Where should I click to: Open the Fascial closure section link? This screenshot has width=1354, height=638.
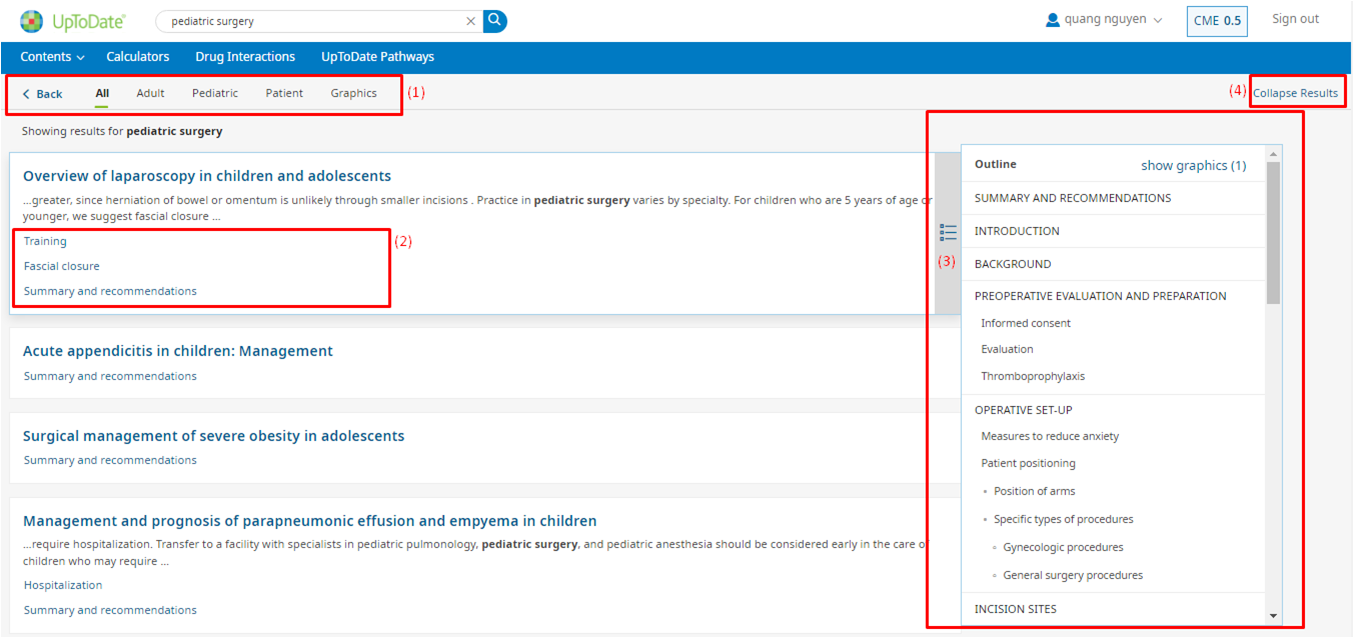click(x=62, y=266)
